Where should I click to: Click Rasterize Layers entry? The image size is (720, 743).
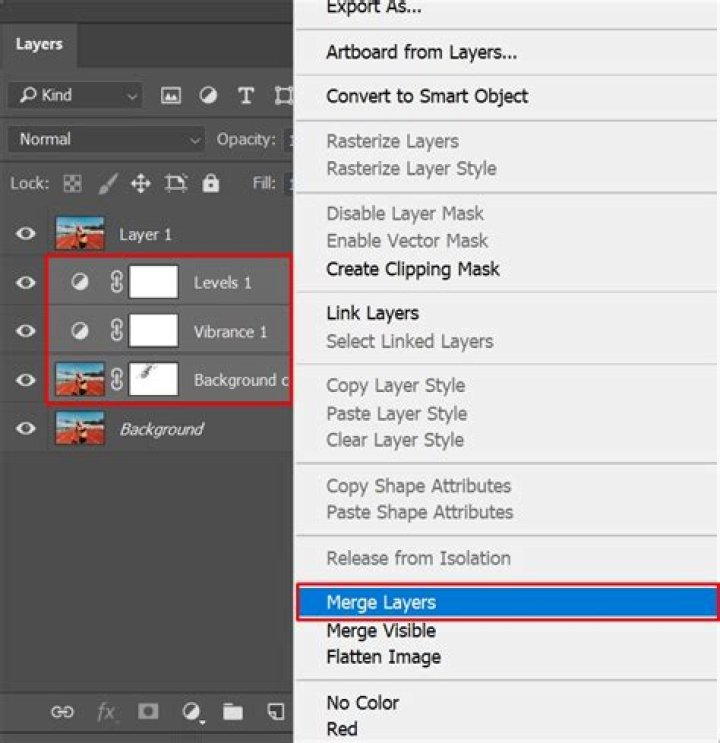point(392,141)
